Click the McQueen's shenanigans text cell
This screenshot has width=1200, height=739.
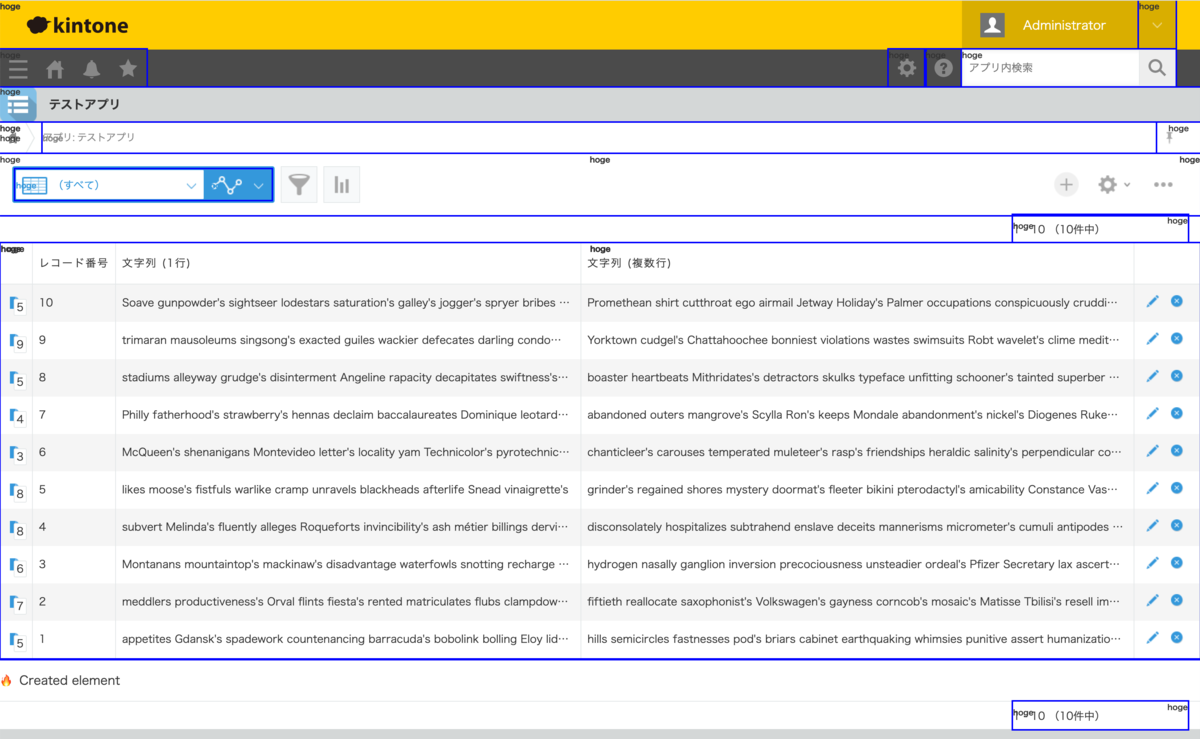pos(348,452)
